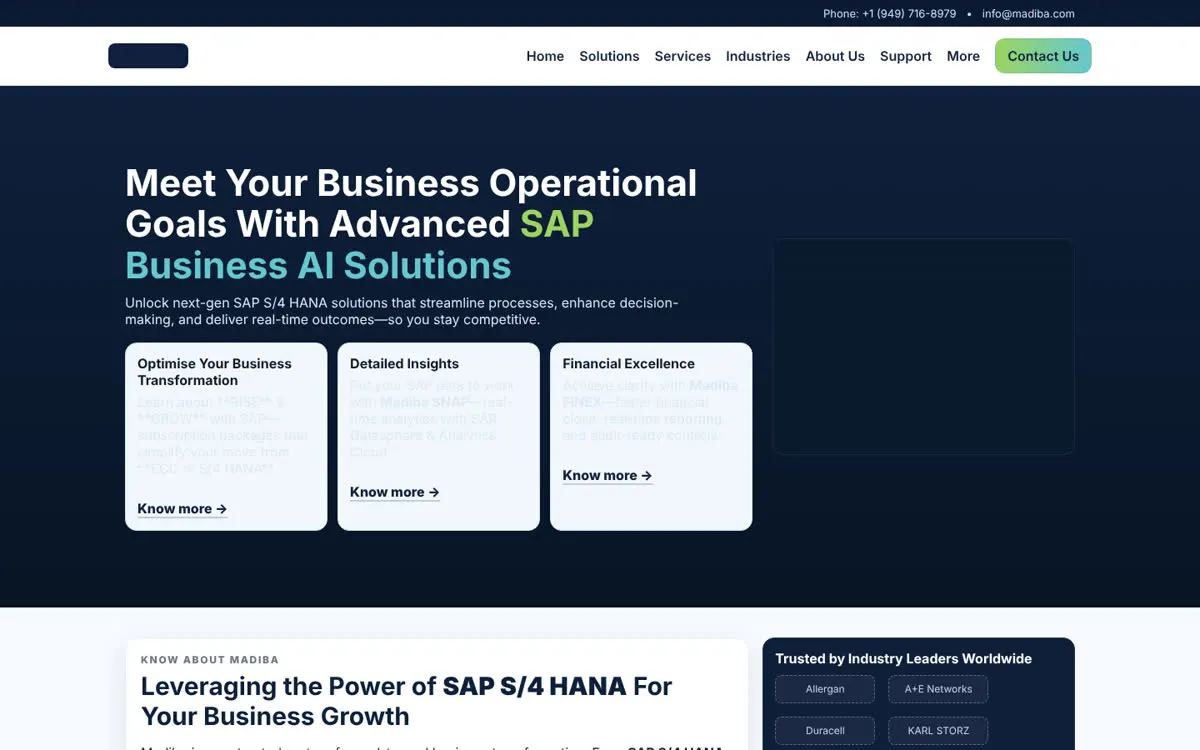This screenshot has width=1200, height=750.
Task: Select the Allergan client badge
Action: point(825,689)
